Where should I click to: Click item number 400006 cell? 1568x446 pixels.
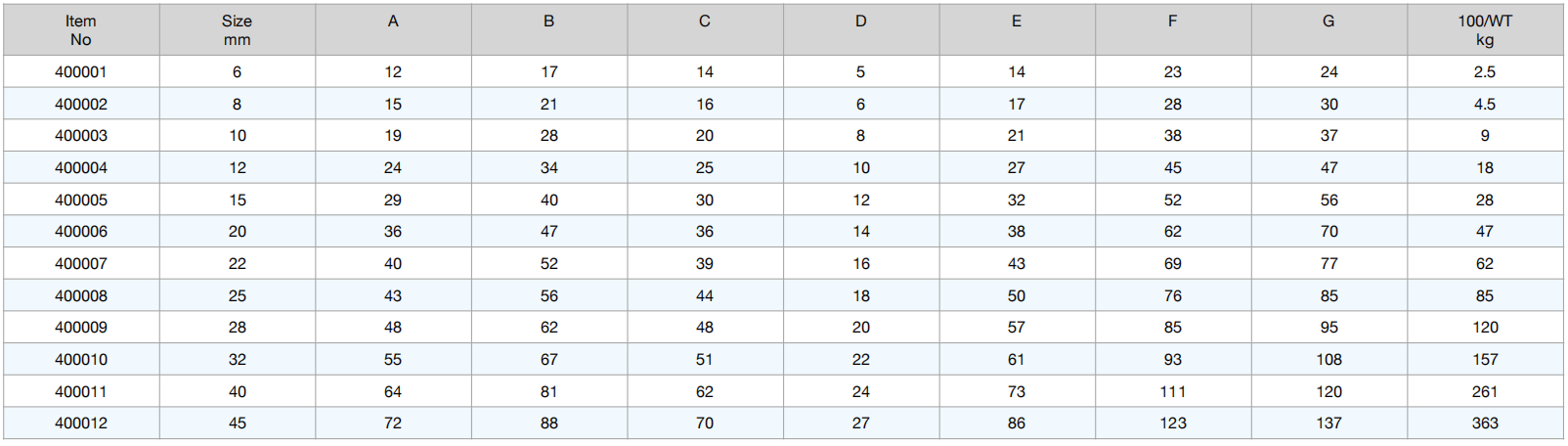click(81, 232)
